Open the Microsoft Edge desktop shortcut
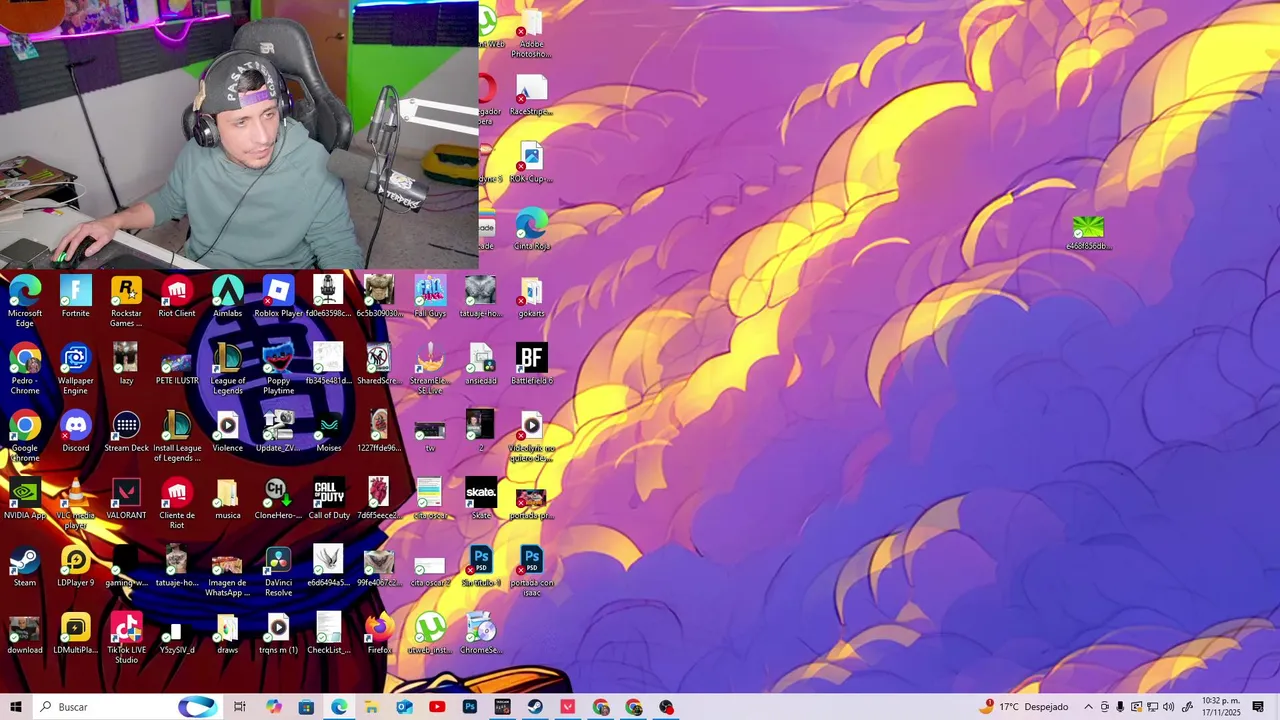Screen dimensions: 1280x720 point(25,300)
